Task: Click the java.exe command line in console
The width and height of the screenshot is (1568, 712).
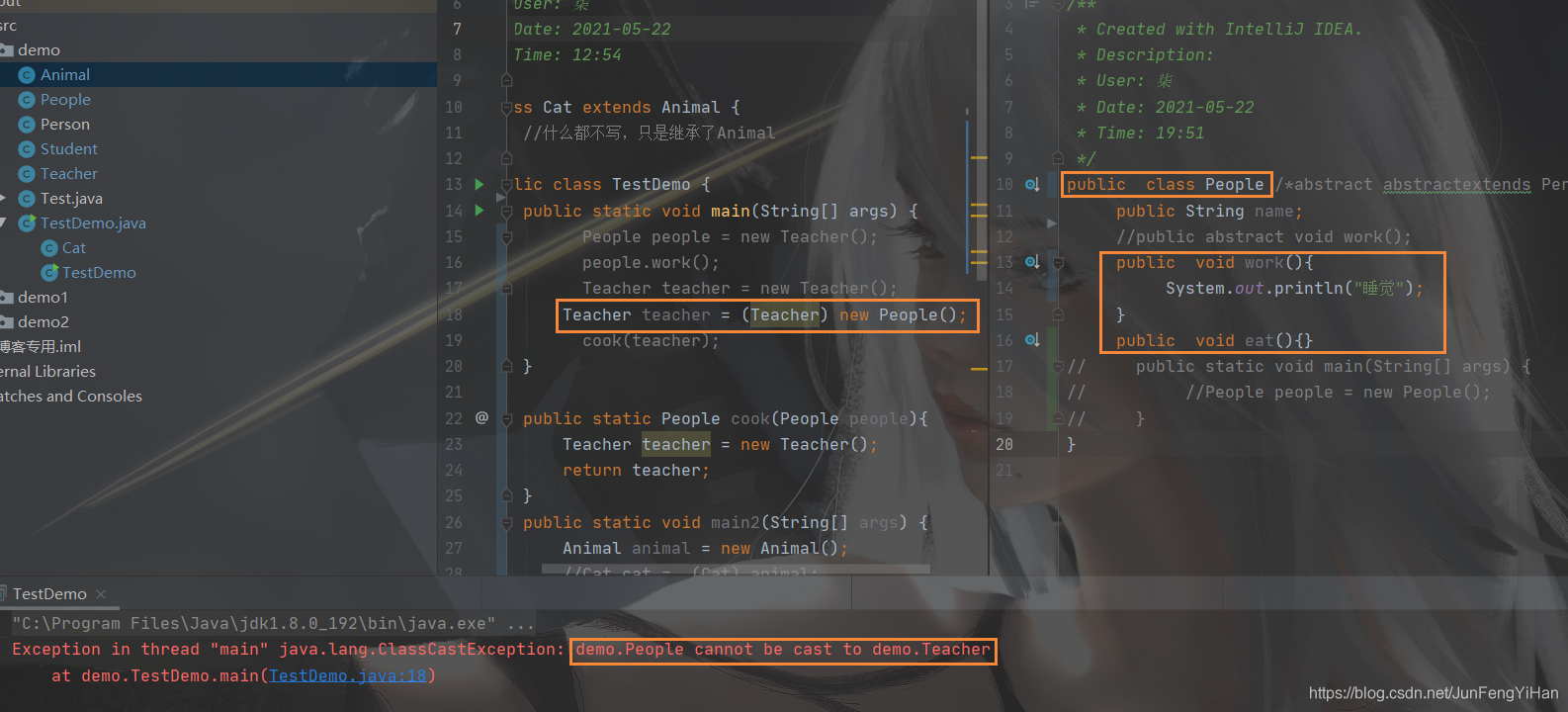Action: tap(273, 624)
